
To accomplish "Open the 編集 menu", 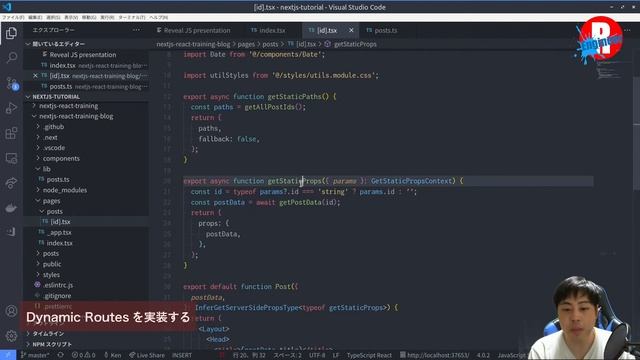I will 35,18.
